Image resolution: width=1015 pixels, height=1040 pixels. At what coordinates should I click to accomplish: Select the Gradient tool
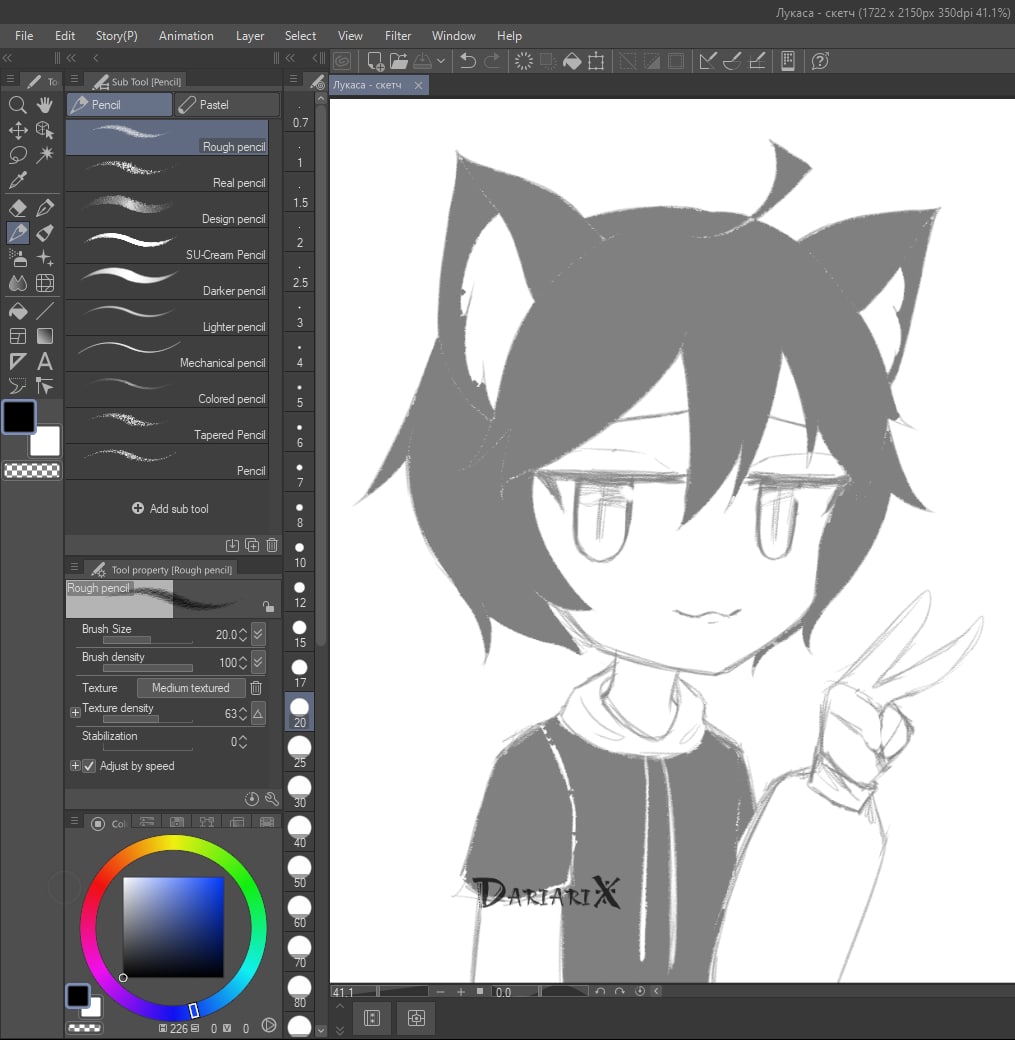(x=44, y=336)
